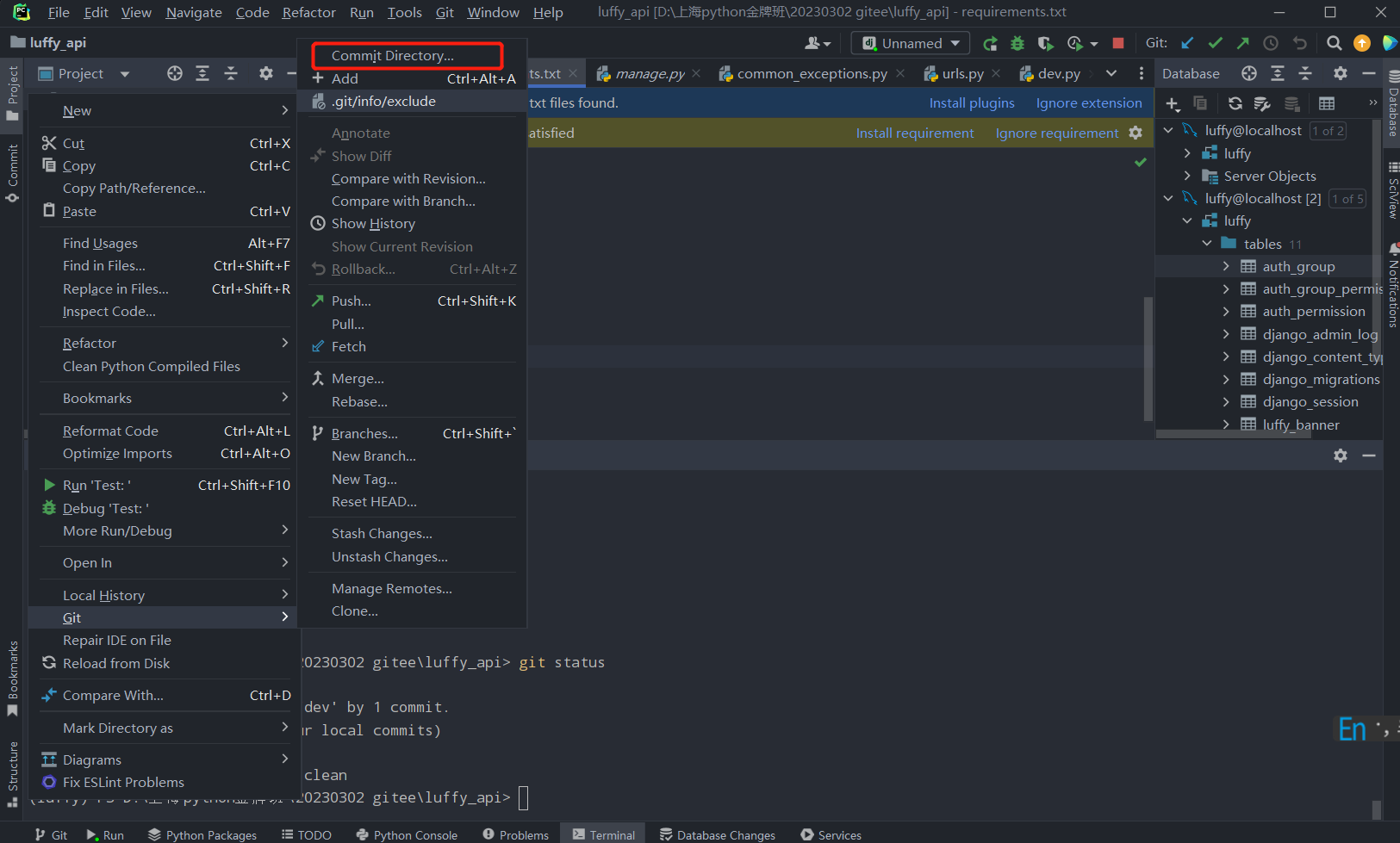Click the Run green rerun icon in toolbar
The height and width of the screenshot is (843, 1400).
pos(991,43)
